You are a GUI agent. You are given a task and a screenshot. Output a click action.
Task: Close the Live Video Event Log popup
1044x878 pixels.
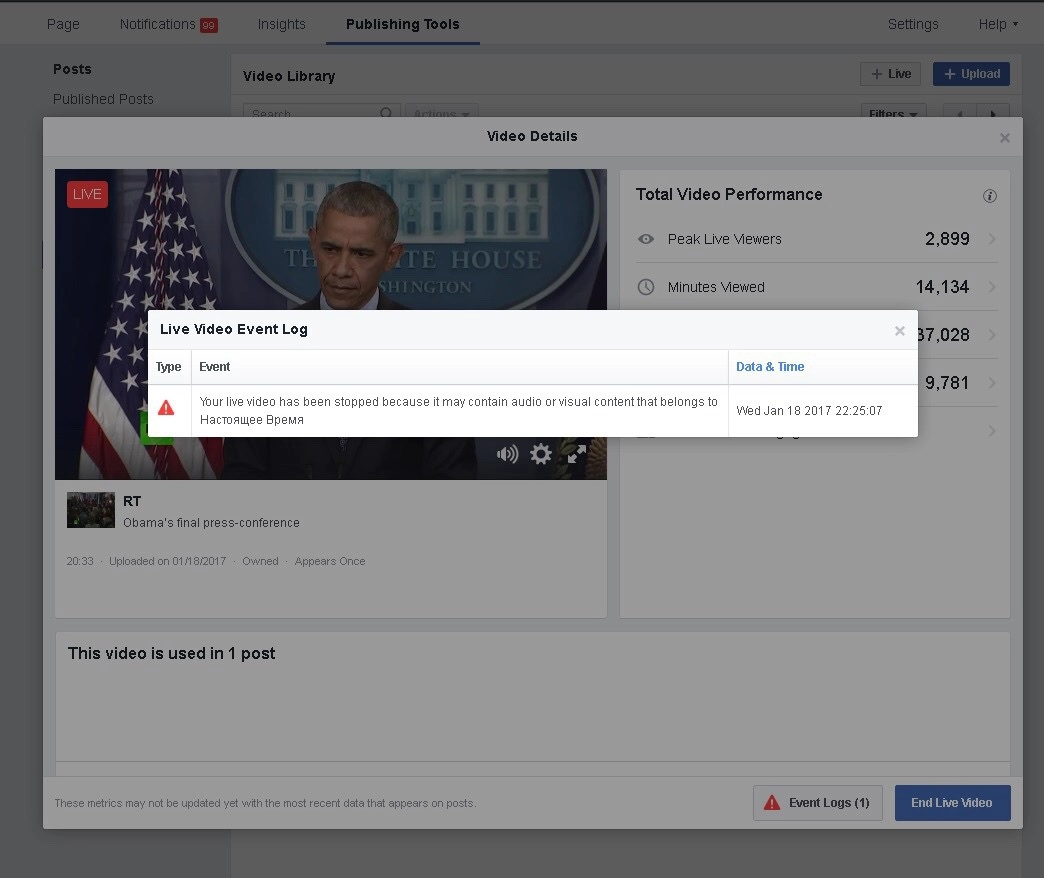coord(900,331)
